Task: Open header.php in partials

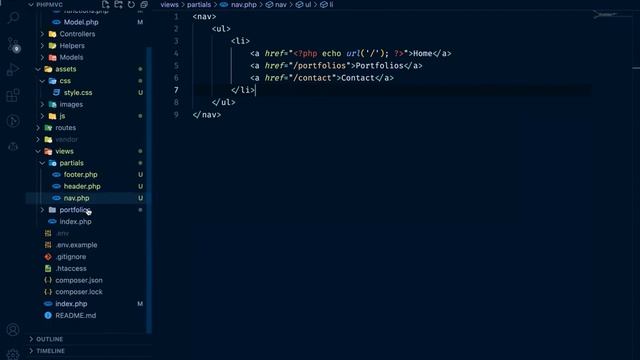Action: pos(82,187)
